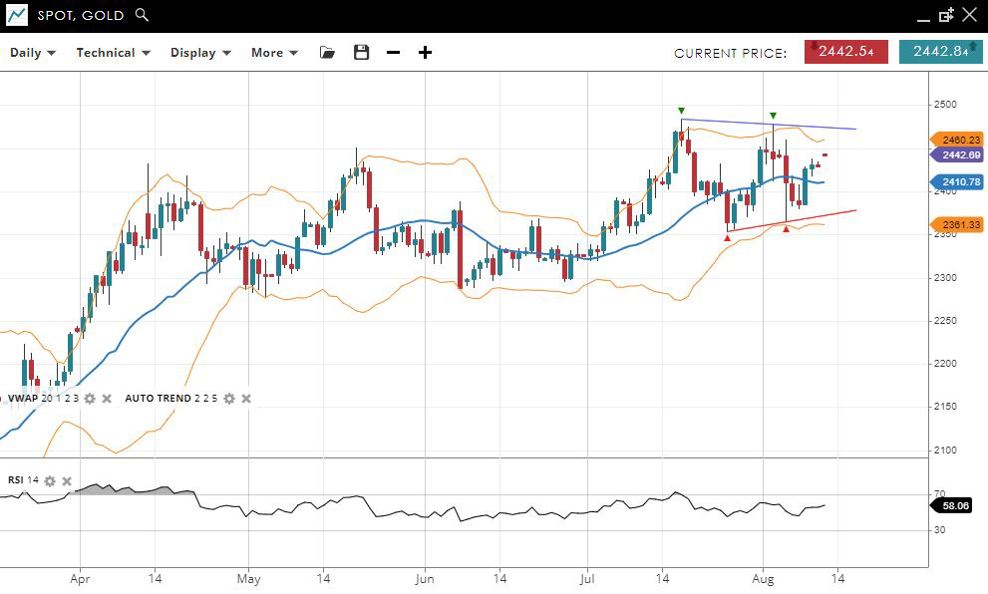This screenshot has height=594, width=988.
Task: Zoom out with the minus icon
Action: (393, 53)
